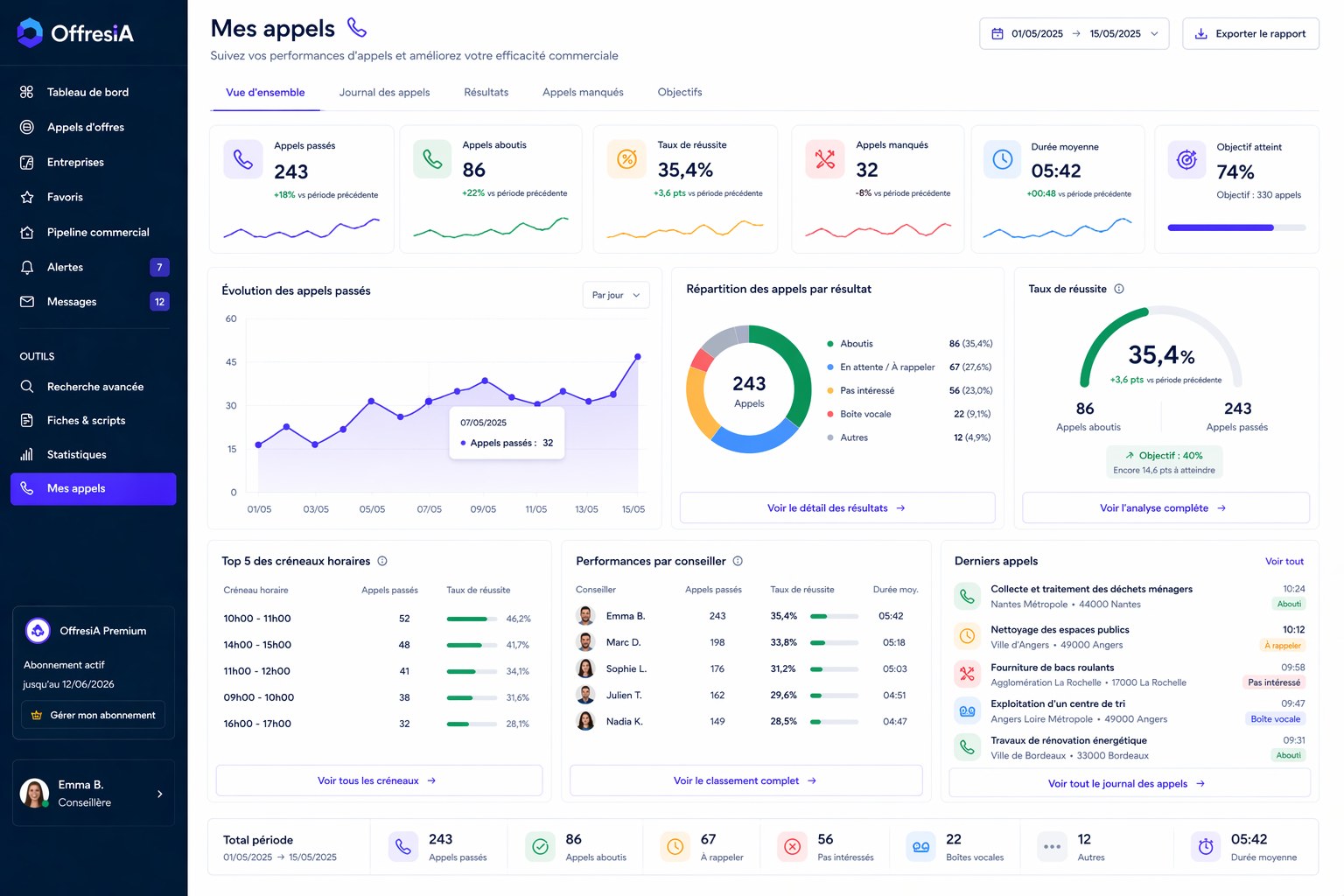
Task: Expand the Emma B. profile chevron
Action: coord(159,794)
